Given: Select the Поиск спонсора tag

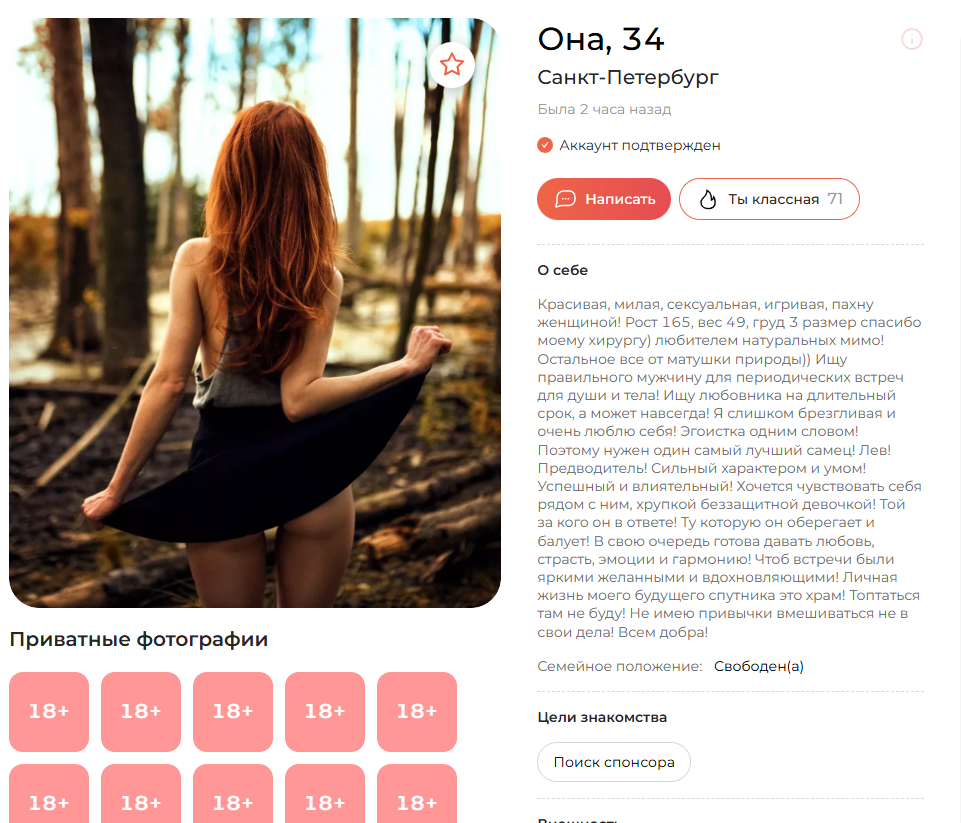Looking at the screenshot, I should (613, 762).
